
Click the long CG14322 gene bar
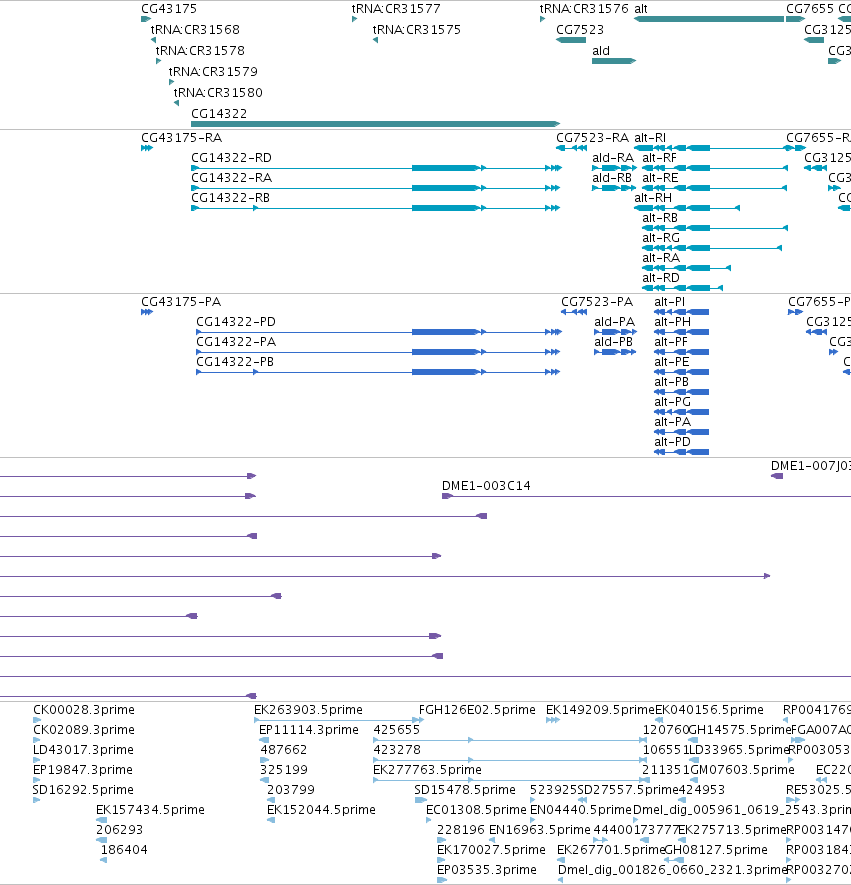coord(375,124)
